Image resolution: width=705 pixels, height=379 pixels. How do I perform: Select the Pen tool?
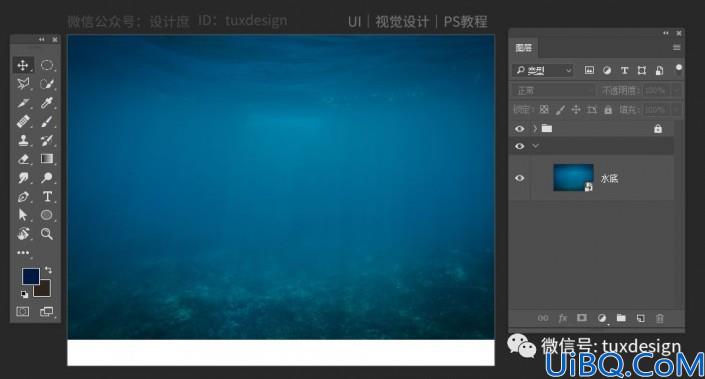pos(23,196)
